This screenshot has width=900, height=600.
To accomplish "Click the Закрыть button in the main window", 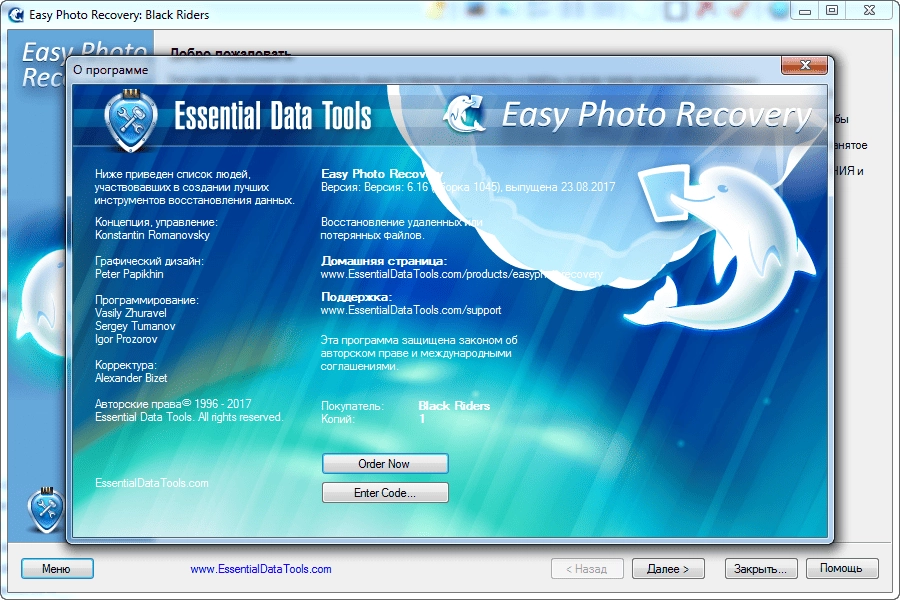I will tap(761, 568).
